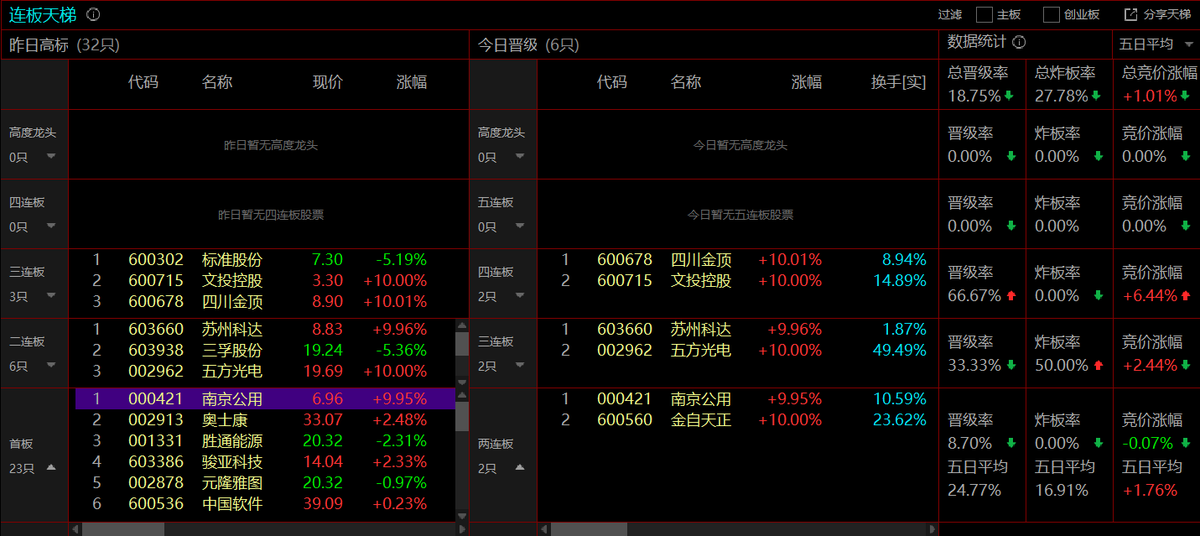This screenshot has width=1200, height=536.
Task: Expand the left 高度龙头 0只 group arrow
Action: coord(50,157)
